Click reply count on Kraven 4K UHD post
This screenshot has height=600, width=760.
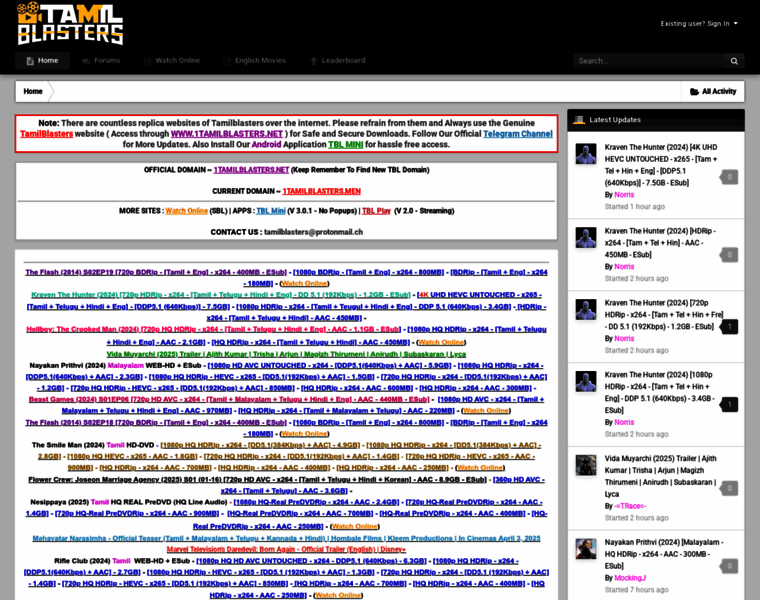click(x=729, y=177)
